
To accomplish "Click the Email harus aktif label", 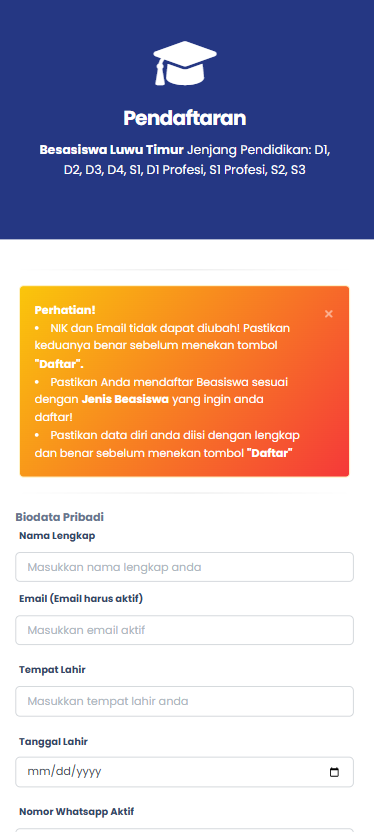I will pos(81,599).
